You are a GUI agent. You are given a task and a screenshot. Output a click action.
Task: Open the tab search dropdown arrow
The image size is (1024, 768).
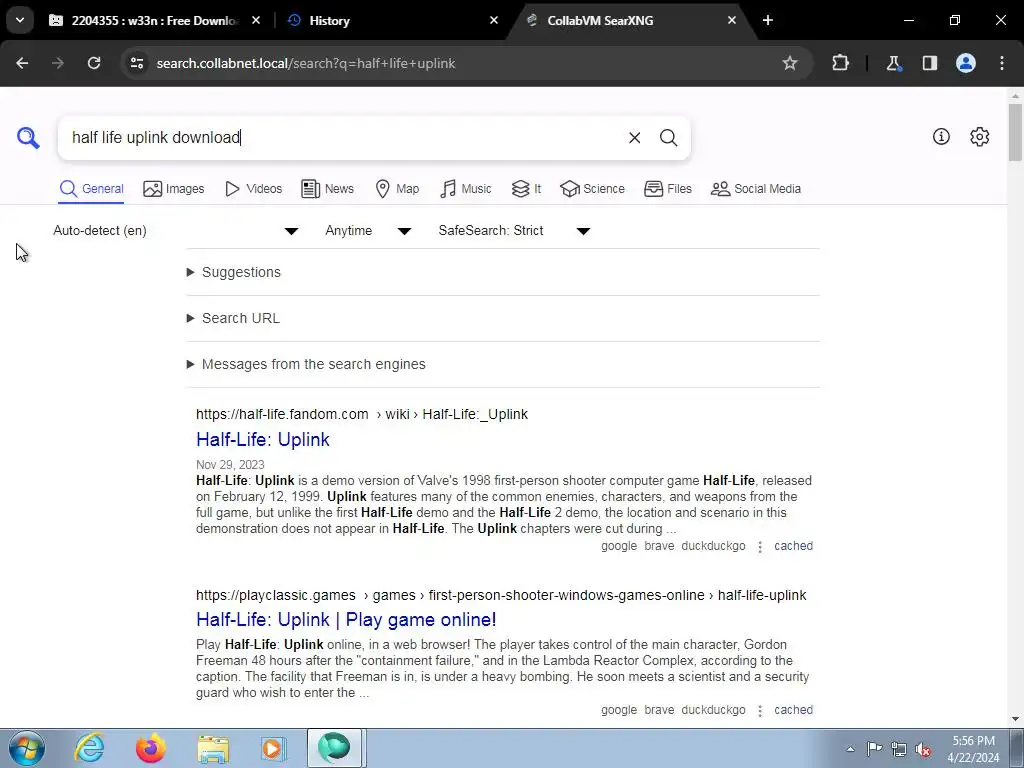20,20
